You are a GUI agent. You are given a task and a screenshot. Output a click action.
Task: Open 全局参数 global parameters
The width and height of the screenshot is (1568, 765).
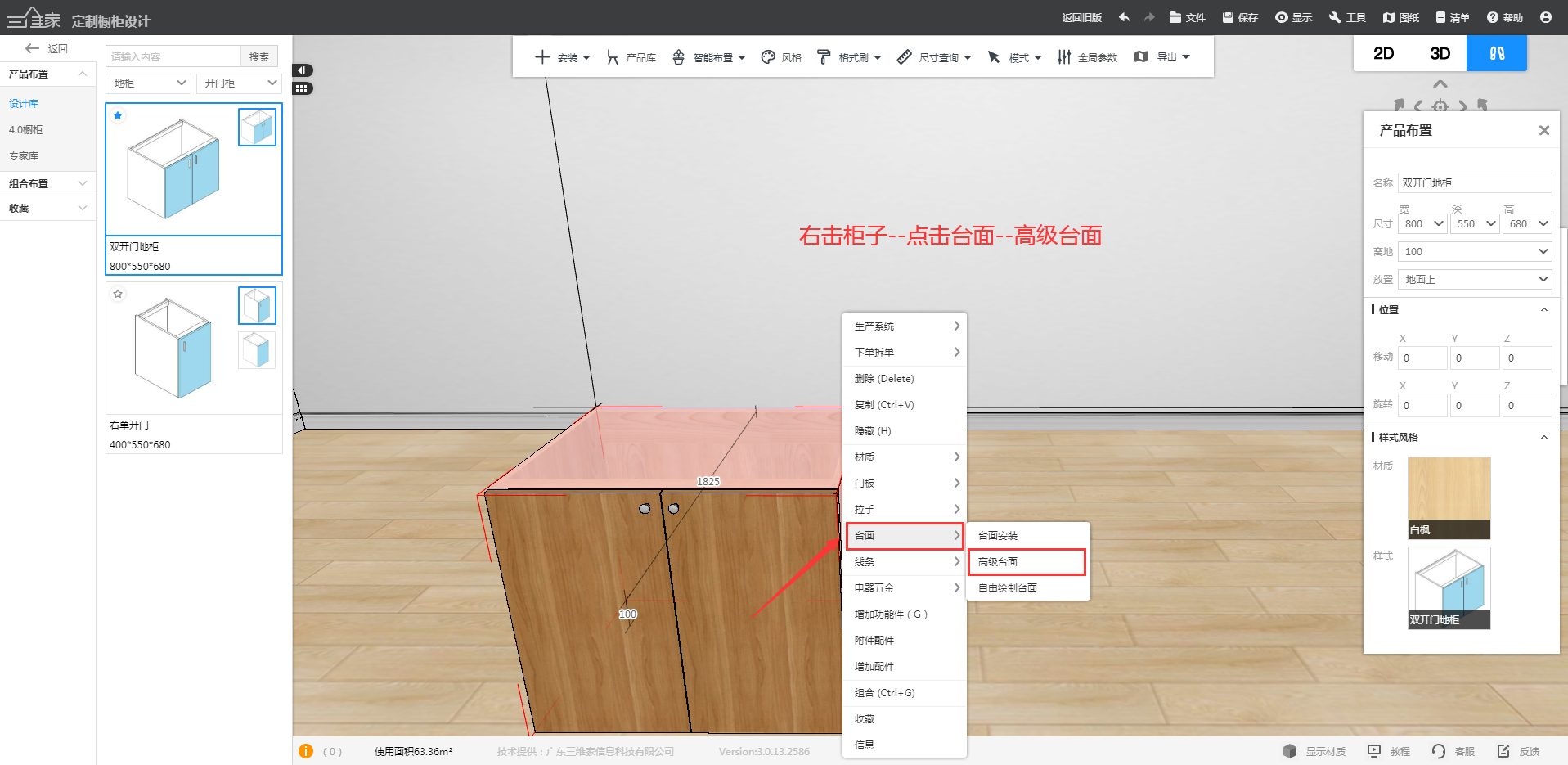coord(1087,57)
